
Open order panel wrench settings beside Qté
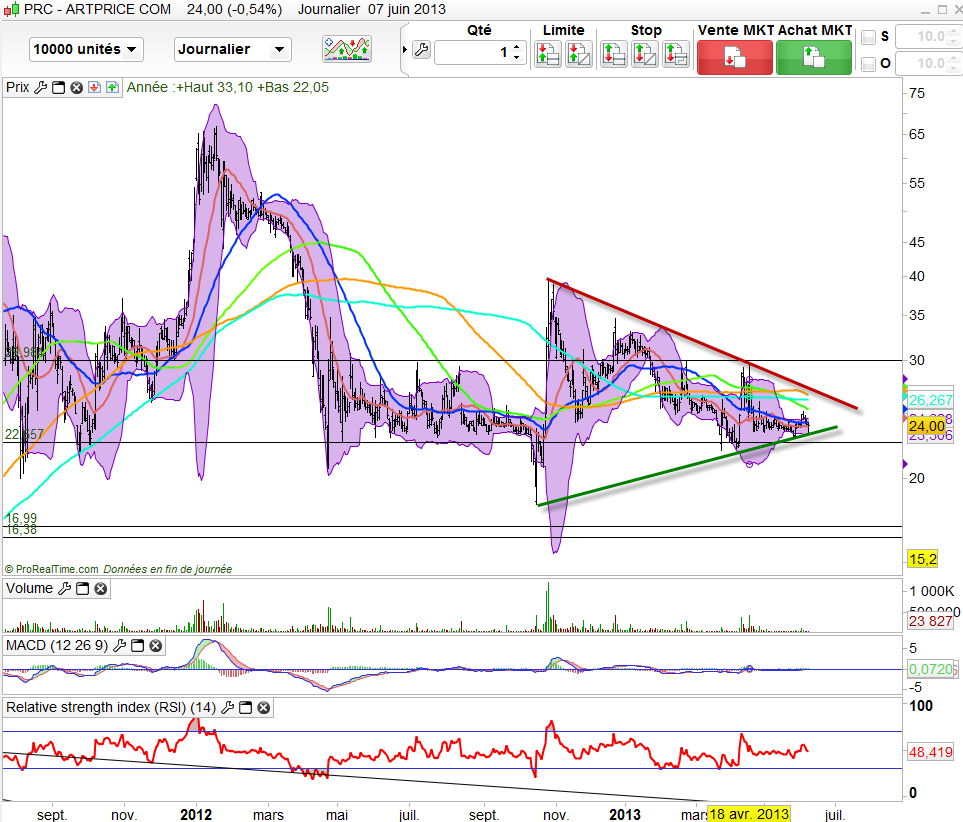tap(420, 51)
